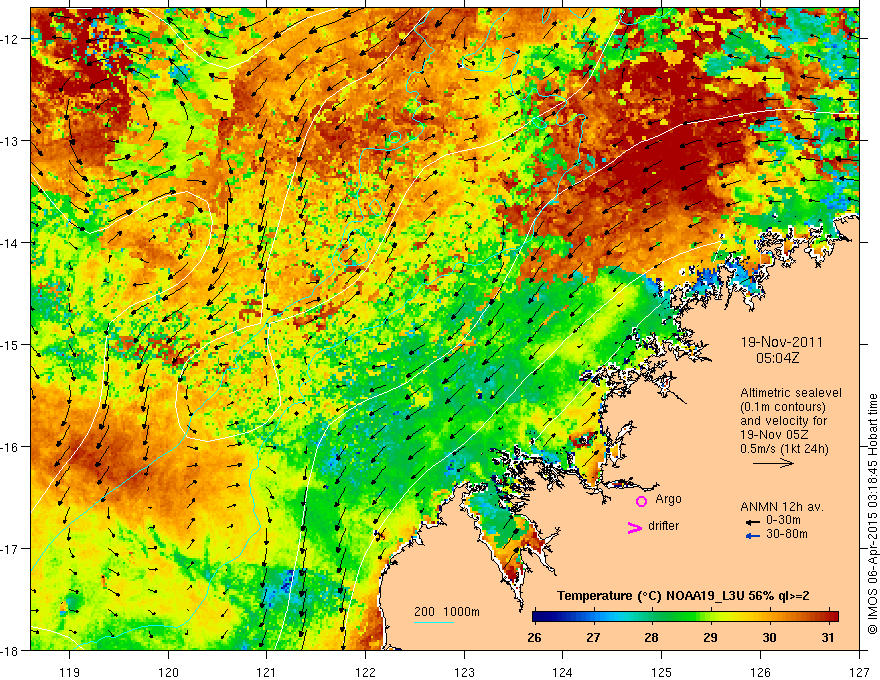Click the "200 1000m" bathymetry label
The width and height of the screenshot is (880, 680).
(447, 612)
